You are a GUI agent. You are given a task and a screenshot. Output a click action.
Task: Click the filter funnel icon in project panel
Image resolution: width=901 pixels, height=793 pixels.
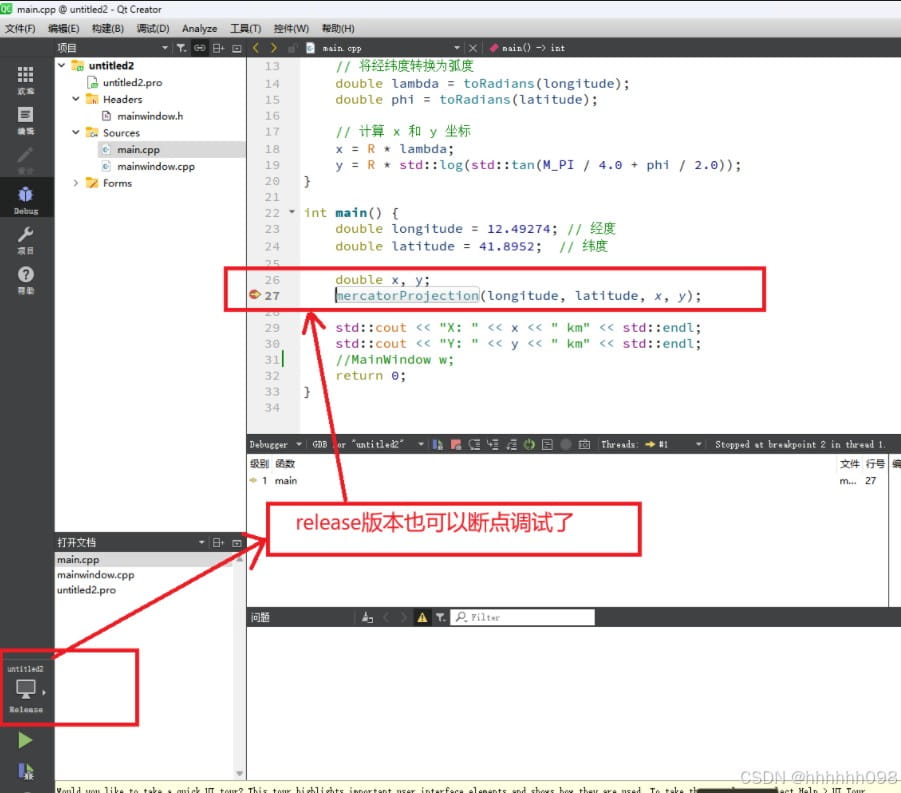coord(181,48)
